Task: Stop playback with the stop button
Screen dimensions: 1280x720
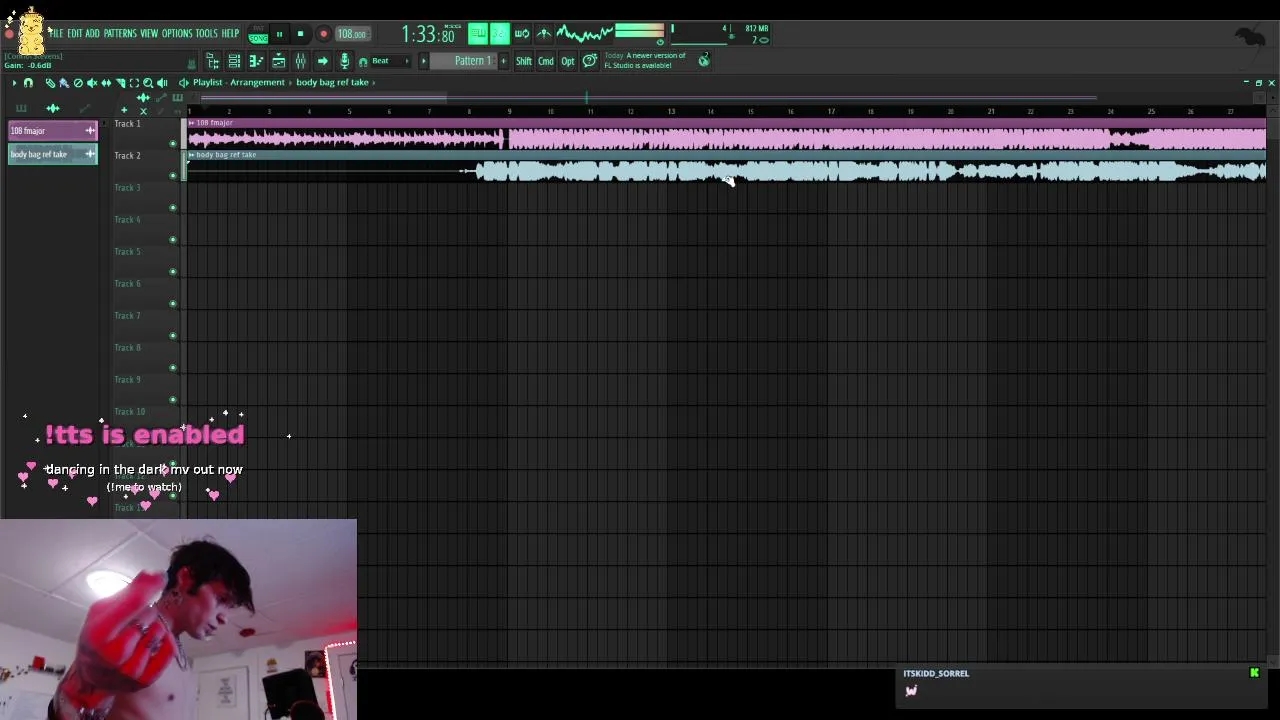Action: (300, 34)
